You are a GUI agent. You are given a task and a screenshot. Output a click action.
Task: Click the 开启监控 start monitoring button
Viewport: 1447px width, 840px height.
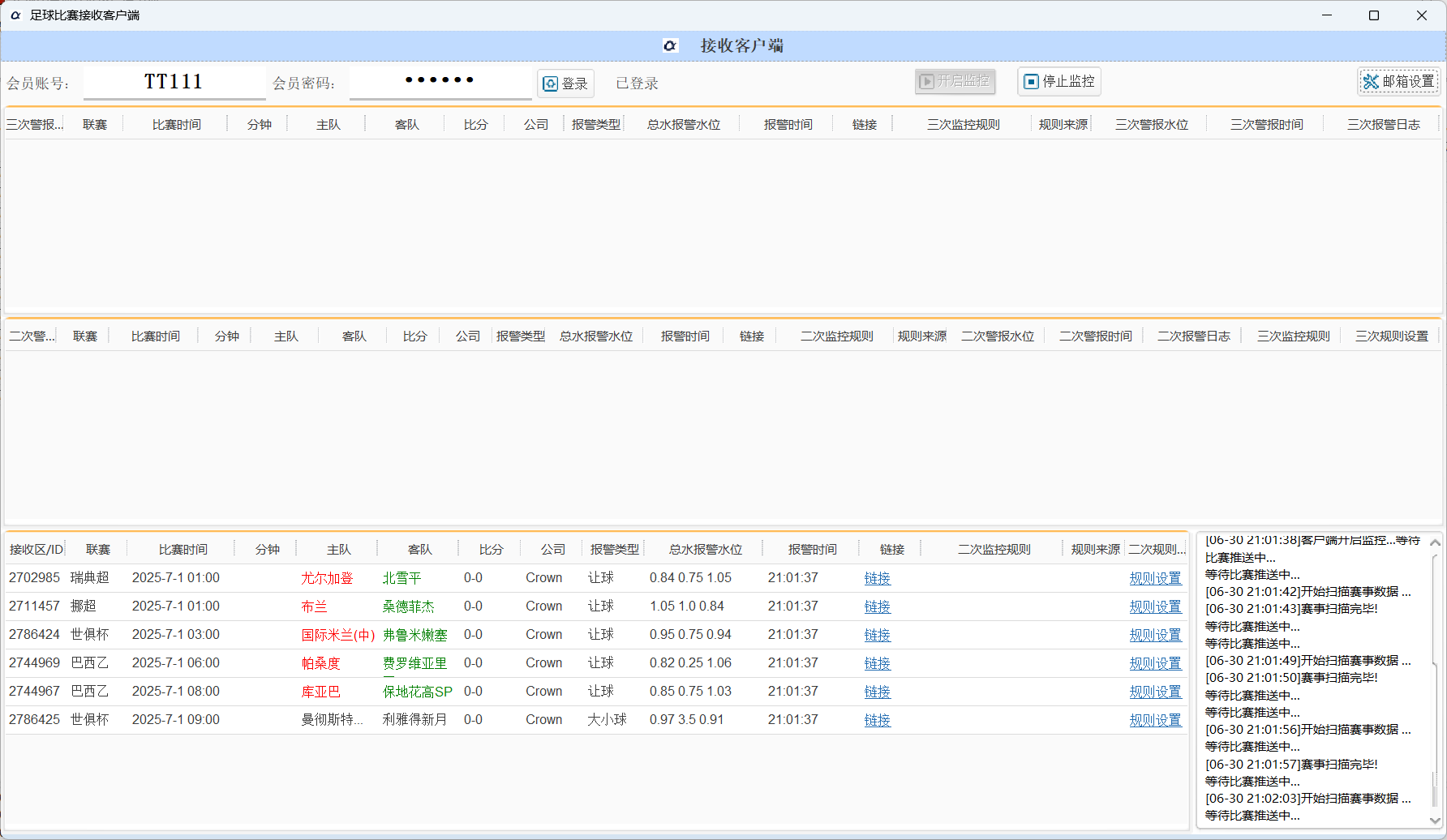(x=955, y=81)
